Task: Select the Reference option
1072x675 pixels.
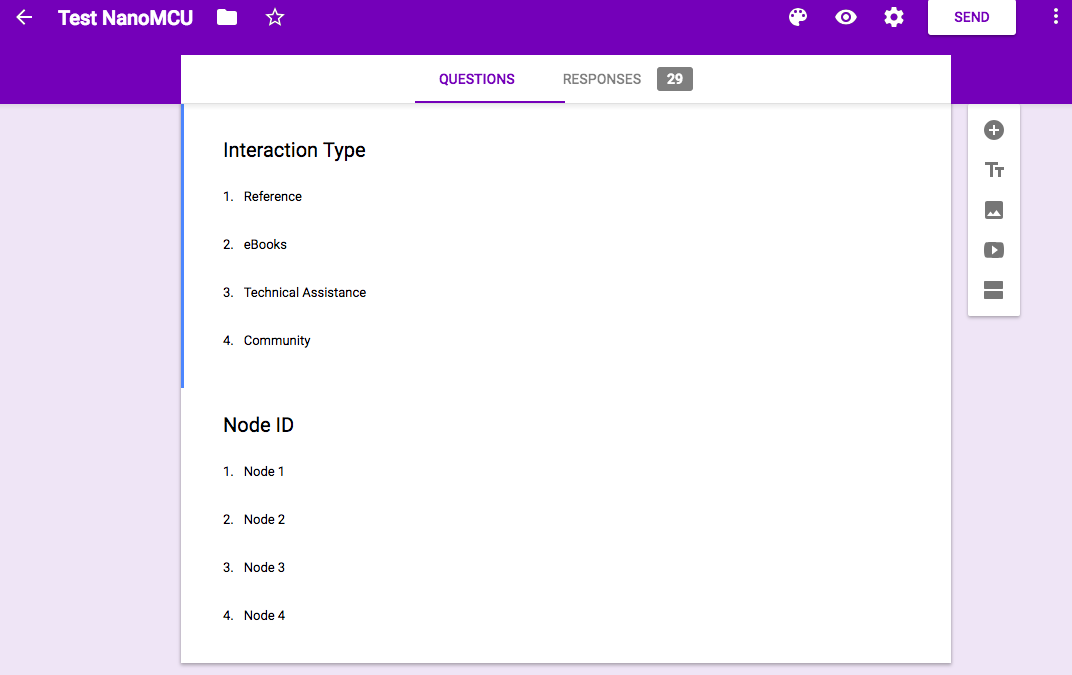Action: (272, 196)
